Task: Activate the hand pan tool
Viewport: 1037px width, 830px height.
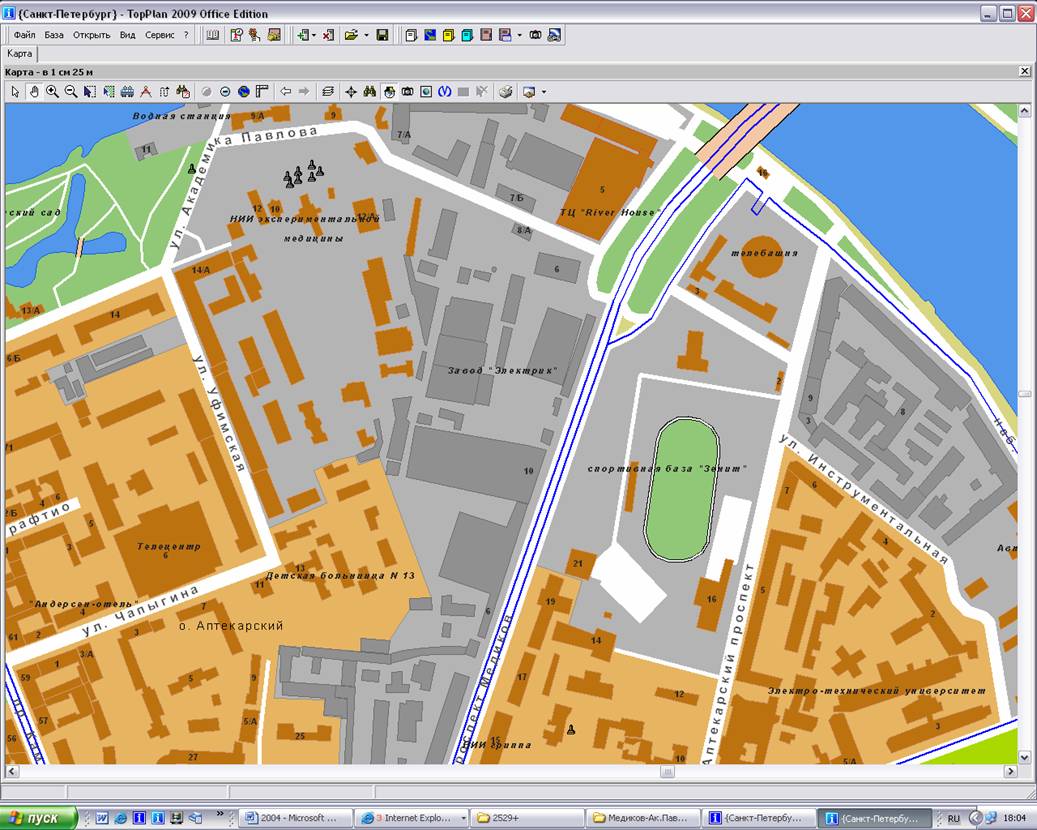Action: 34,91
